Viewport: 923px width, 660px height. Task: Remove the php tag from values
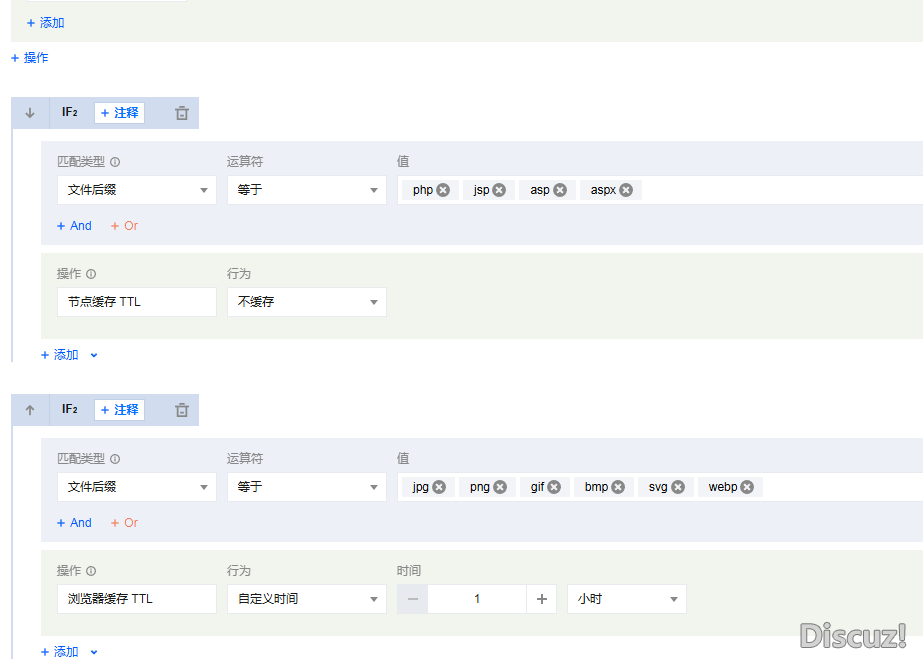[443, 190]
